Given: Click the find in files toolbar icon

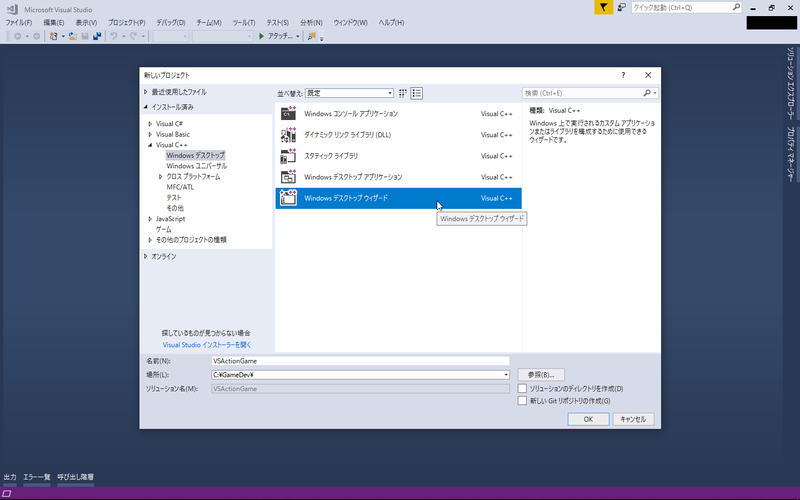Looking at the screenshot, I should pos(311,36).
